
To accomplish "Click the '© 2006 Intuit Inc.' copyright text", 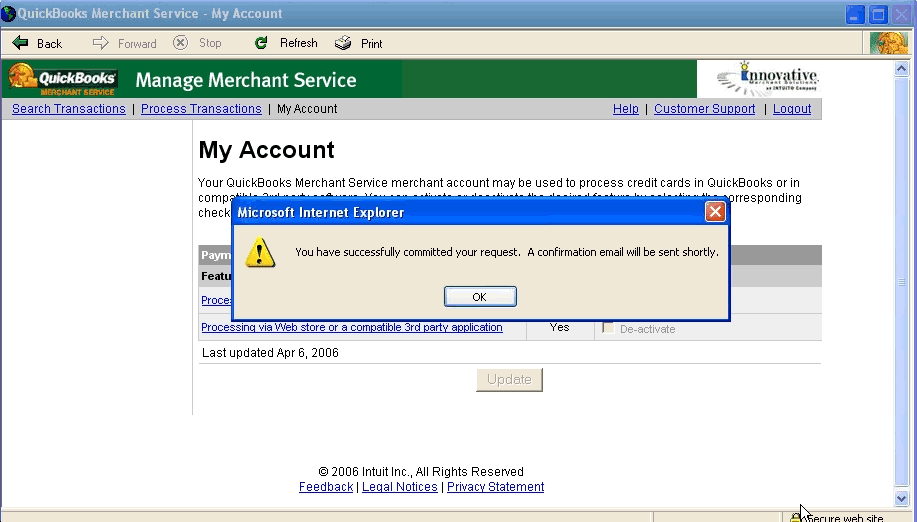I will coord(421,472).
